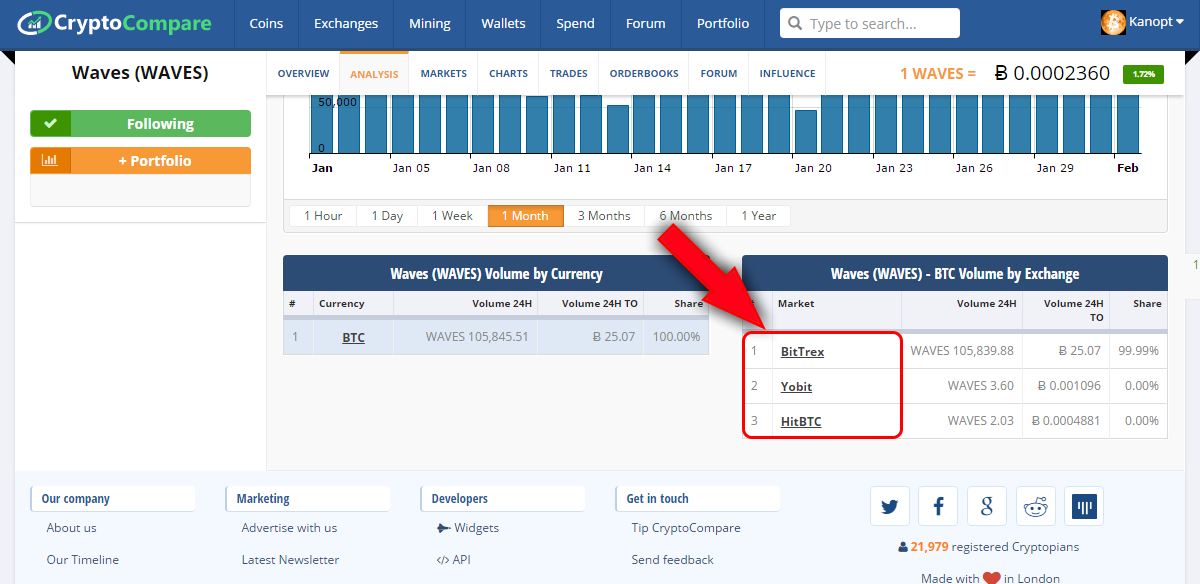Open the Twitter social icon
1200x584 pixels.
coord(890,507)
